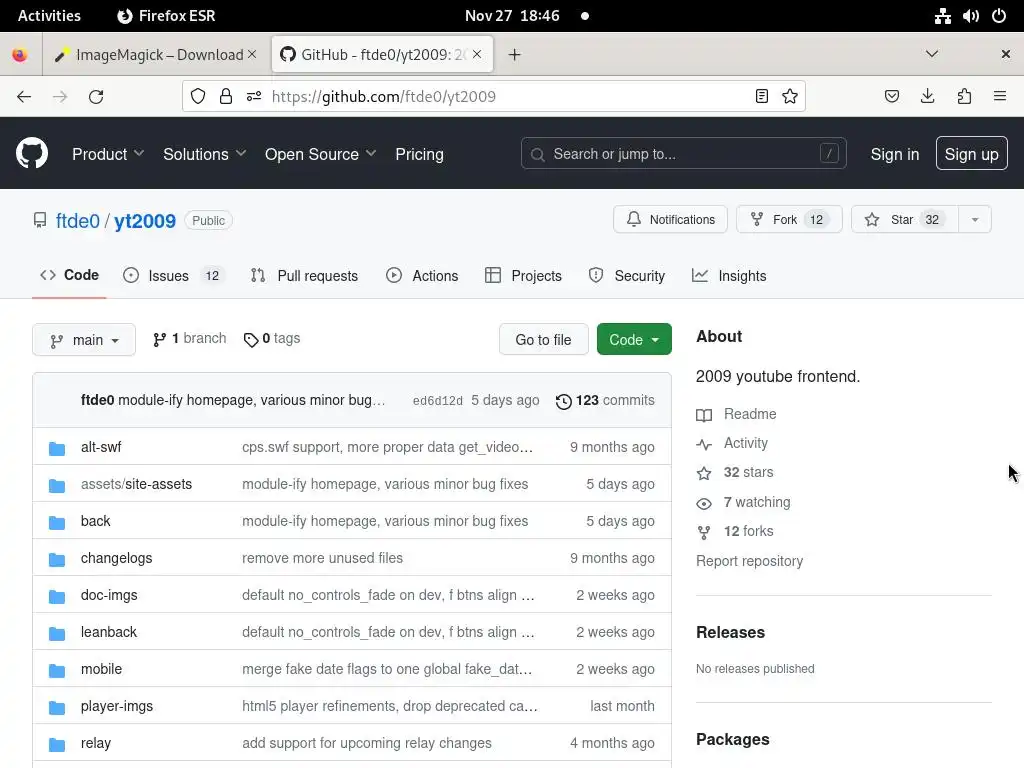
Task: Open the Pricing link
Action: (419, 154)
